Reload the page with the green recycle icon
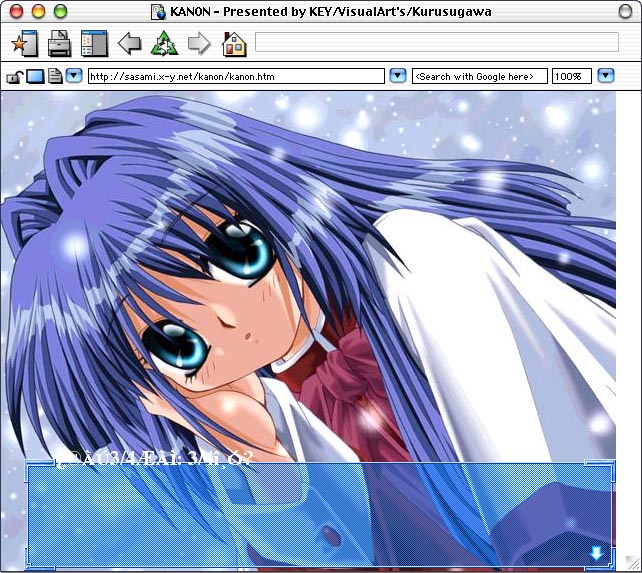 164,43
